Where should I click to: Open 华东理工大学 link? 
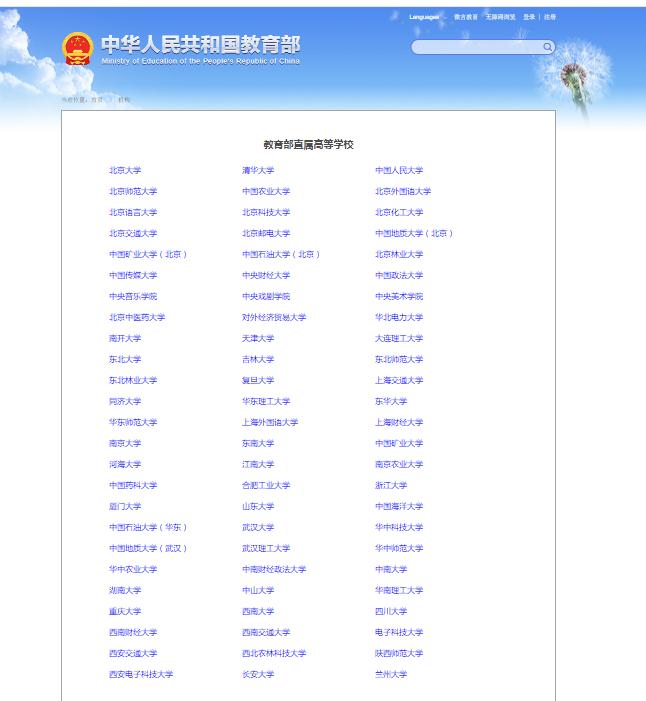[266, 401]
